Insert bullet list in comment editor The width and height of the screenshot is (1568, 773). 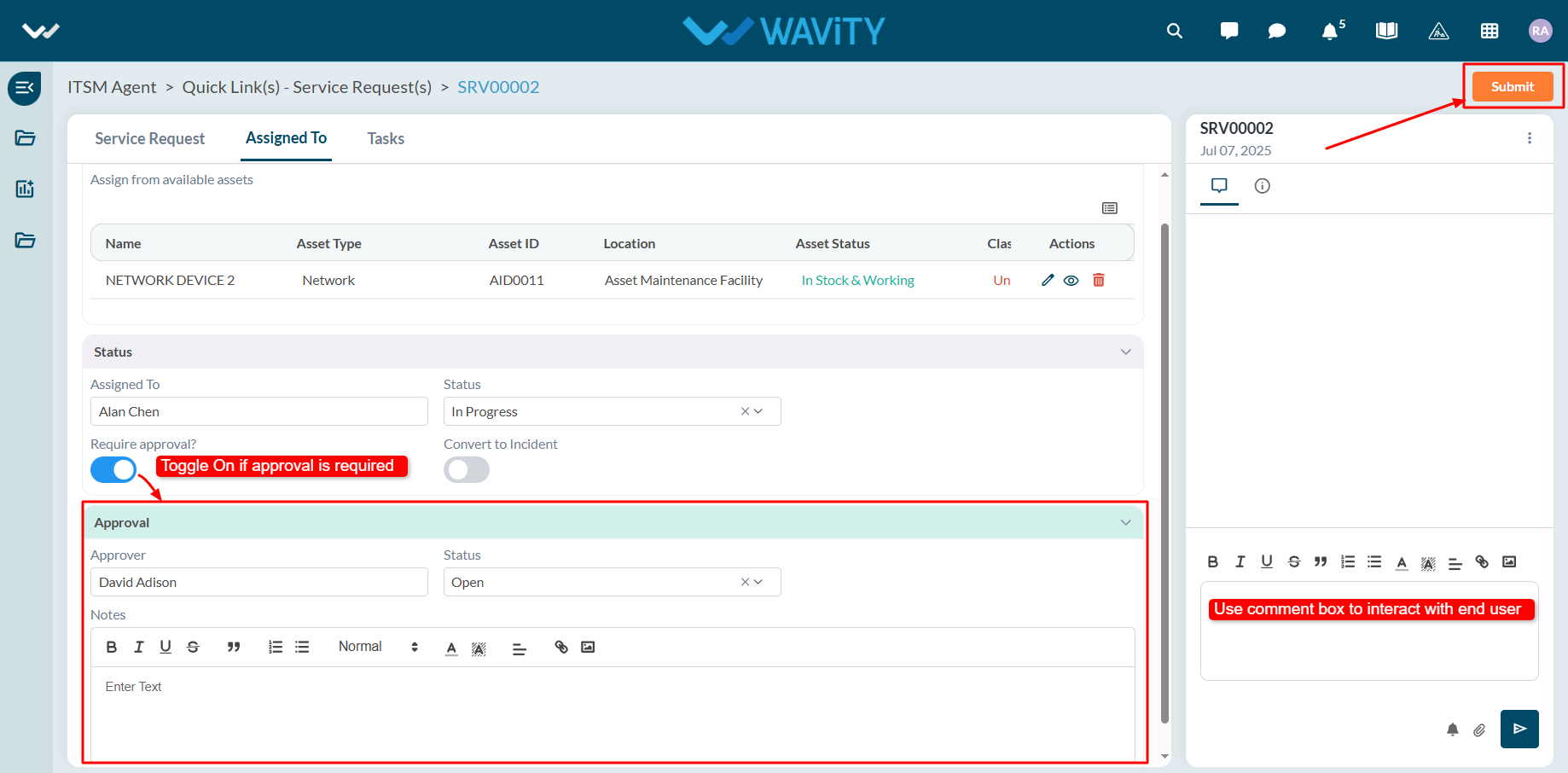(x=1374, y=561)
